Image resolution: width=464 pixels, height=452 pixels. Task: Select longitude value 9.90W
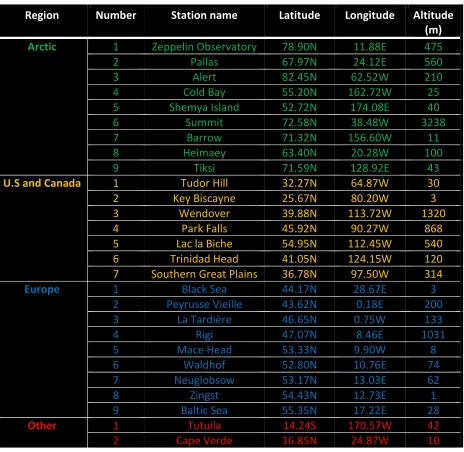tap(370, 350)
